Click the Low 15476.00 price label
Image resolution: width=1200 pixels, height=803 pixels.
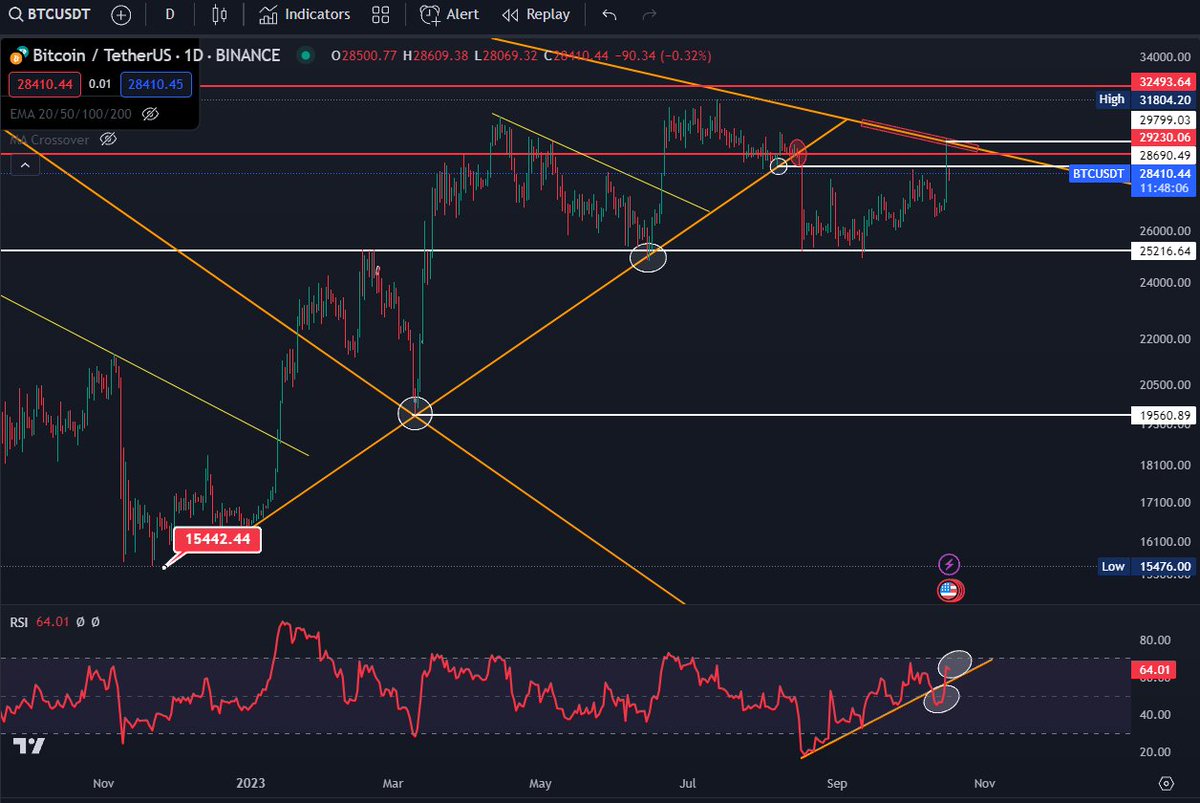(1146, 566)
